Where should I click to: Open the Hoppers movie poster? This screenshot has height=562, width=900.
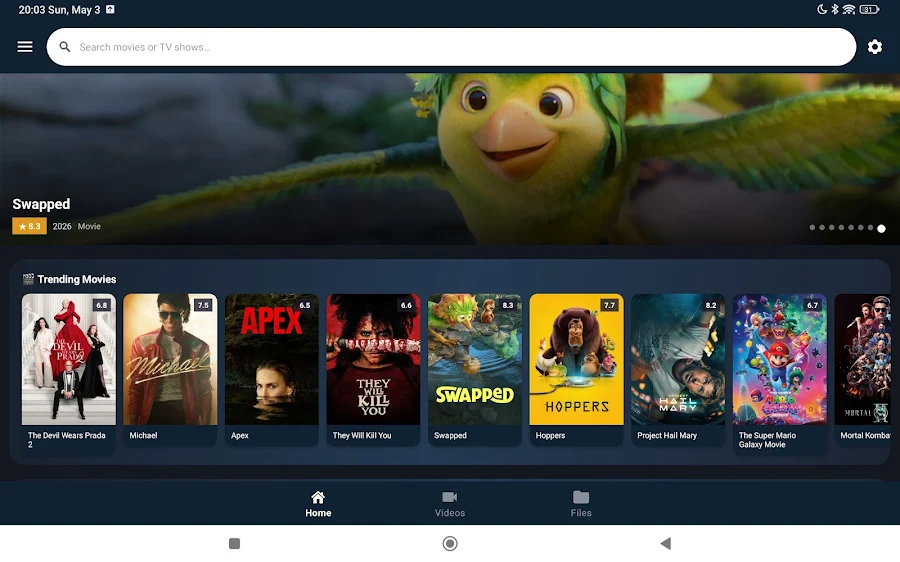(576, 359)
